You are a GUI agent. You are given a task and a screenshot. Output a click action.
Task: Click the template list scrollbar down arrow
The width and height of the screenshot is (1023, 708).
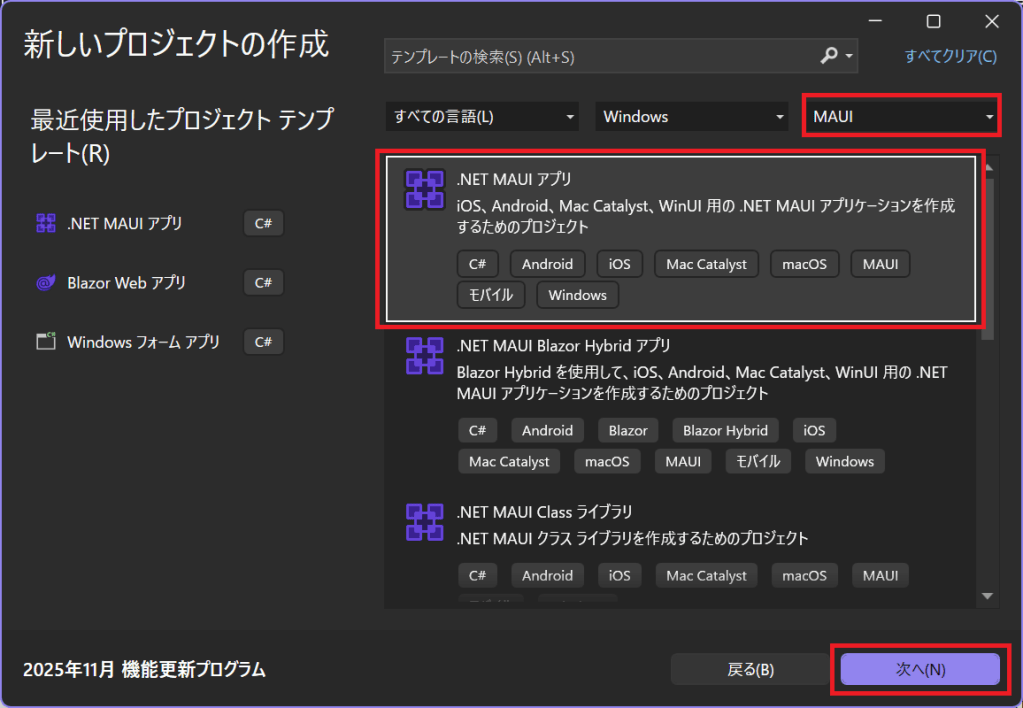(x=988, y=596)
